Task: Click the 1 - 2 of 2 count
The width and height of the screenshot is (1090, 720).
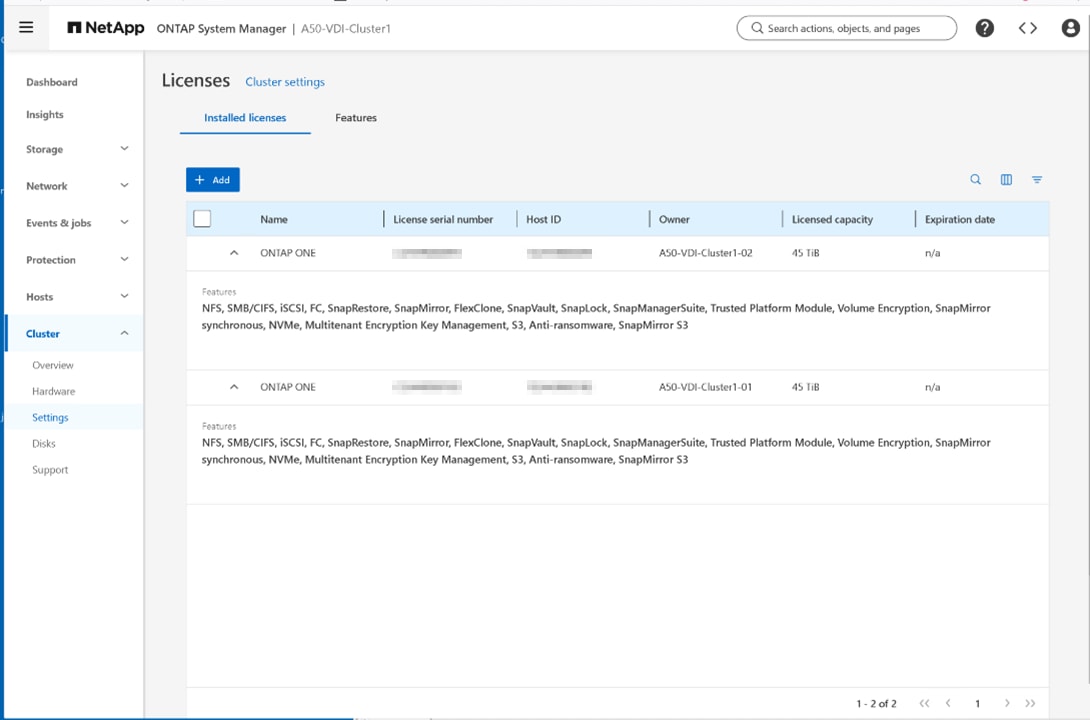Action: coord(876,703)
